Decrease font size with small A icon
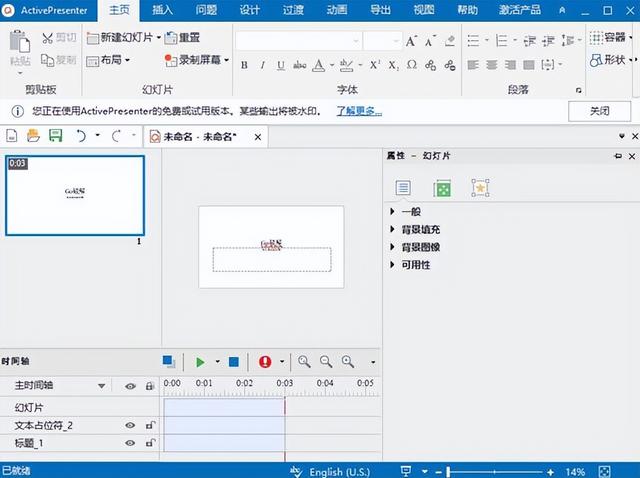The image size is (640, 478). (x=430, y=41)
